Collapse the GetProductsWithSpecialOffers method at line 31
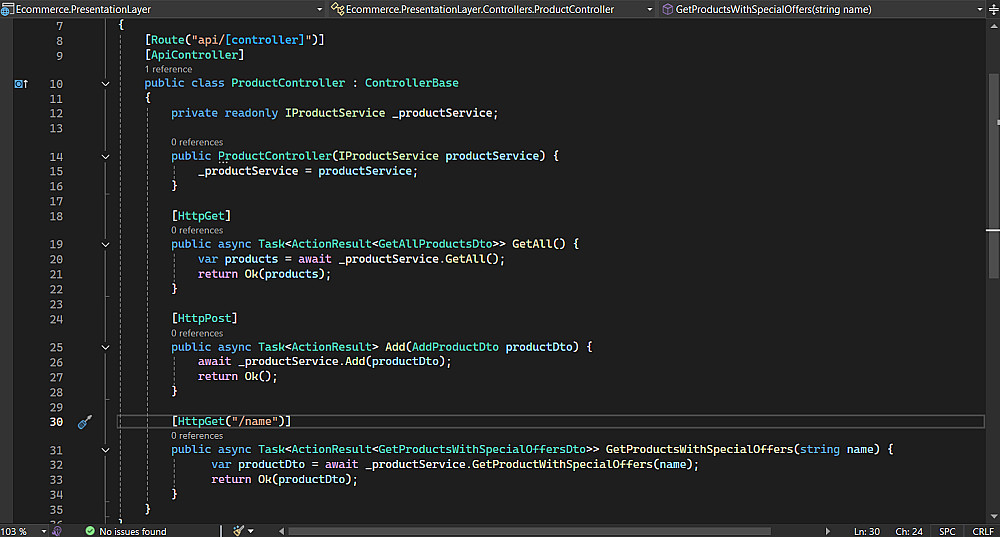Screen dimensions: 1000x537 (105, 450)
